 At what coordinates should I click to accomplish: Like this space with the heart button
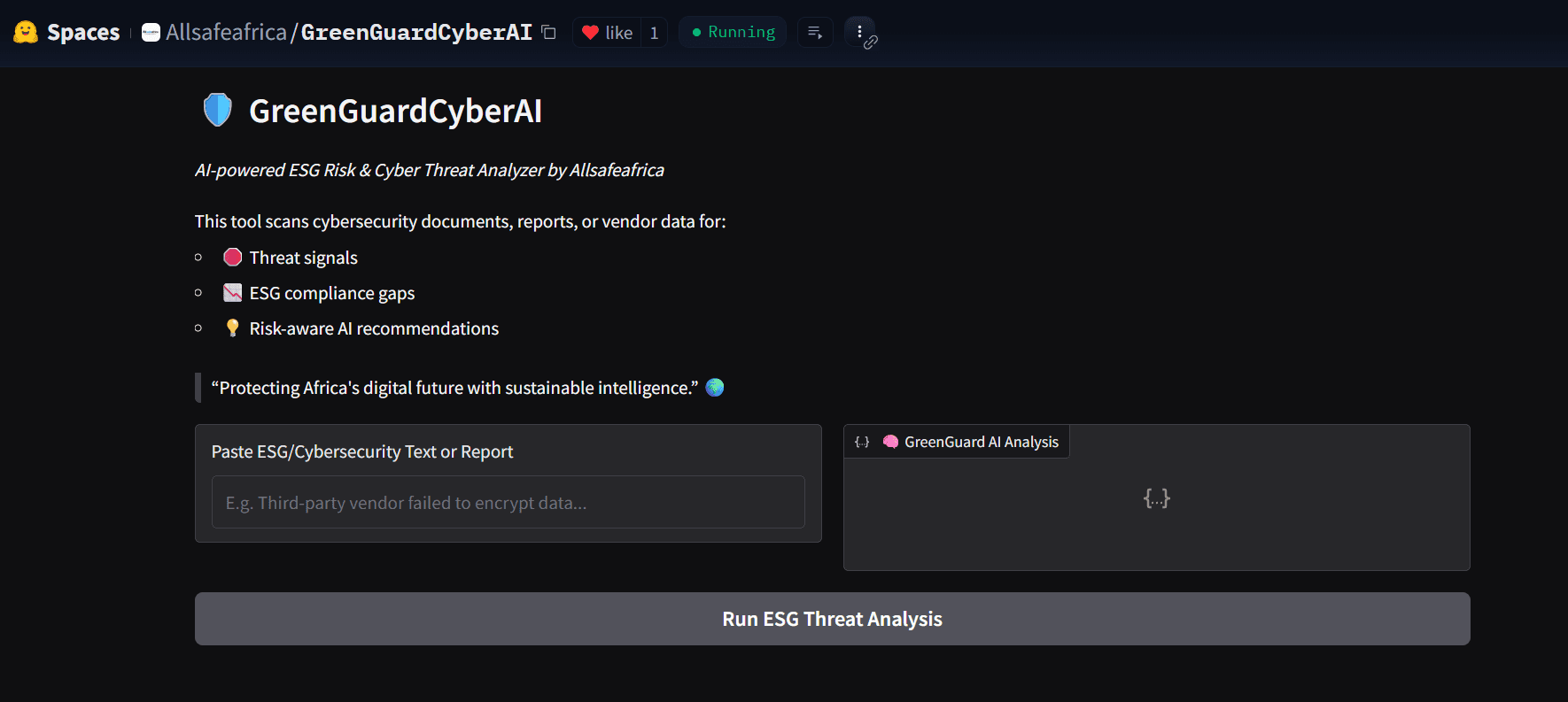pos(607,33)
